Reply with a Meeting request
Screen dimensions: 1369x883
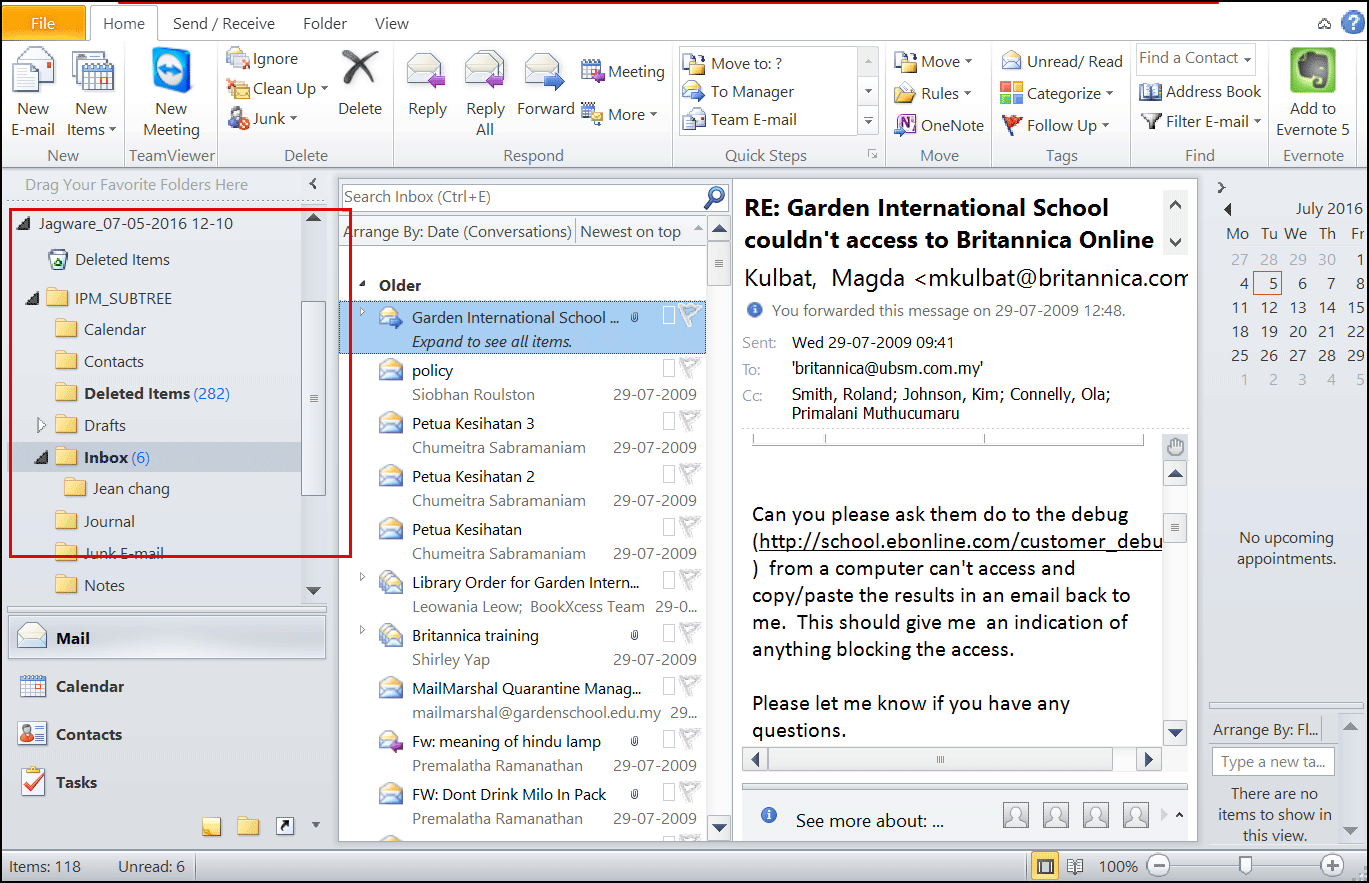click(x=623, y=71)
